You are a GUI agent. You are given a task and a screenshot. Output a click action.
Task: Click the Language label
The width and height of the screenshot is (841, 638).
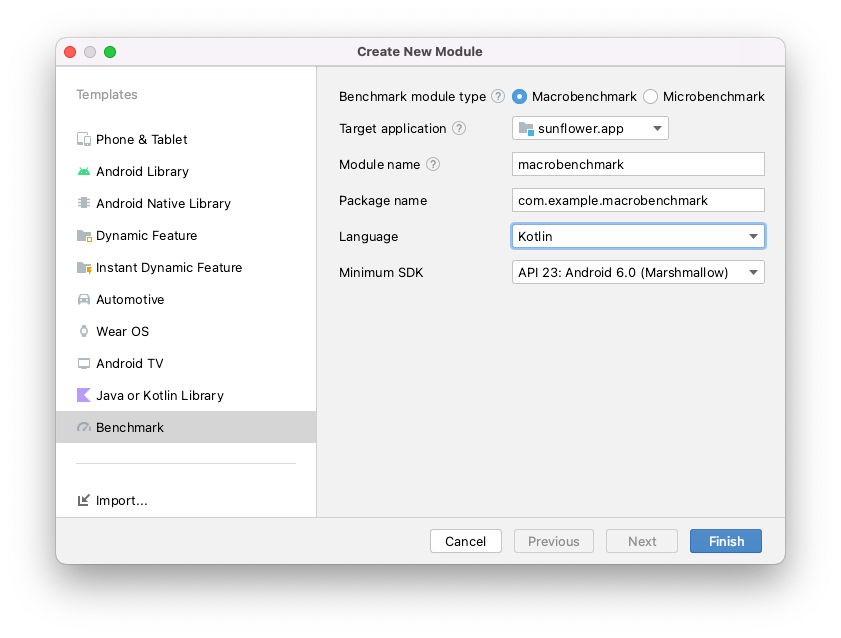coord(368,236)
